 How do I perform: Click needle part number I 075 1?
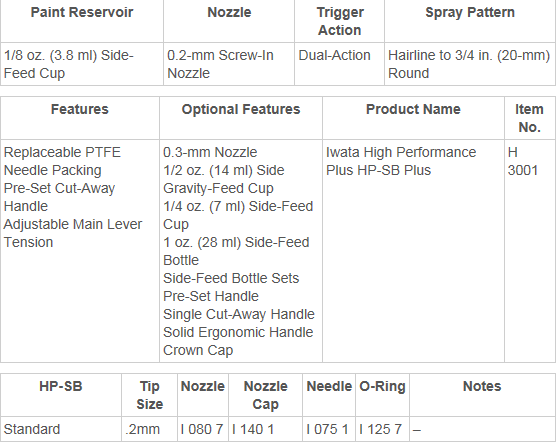click(327, 429)
